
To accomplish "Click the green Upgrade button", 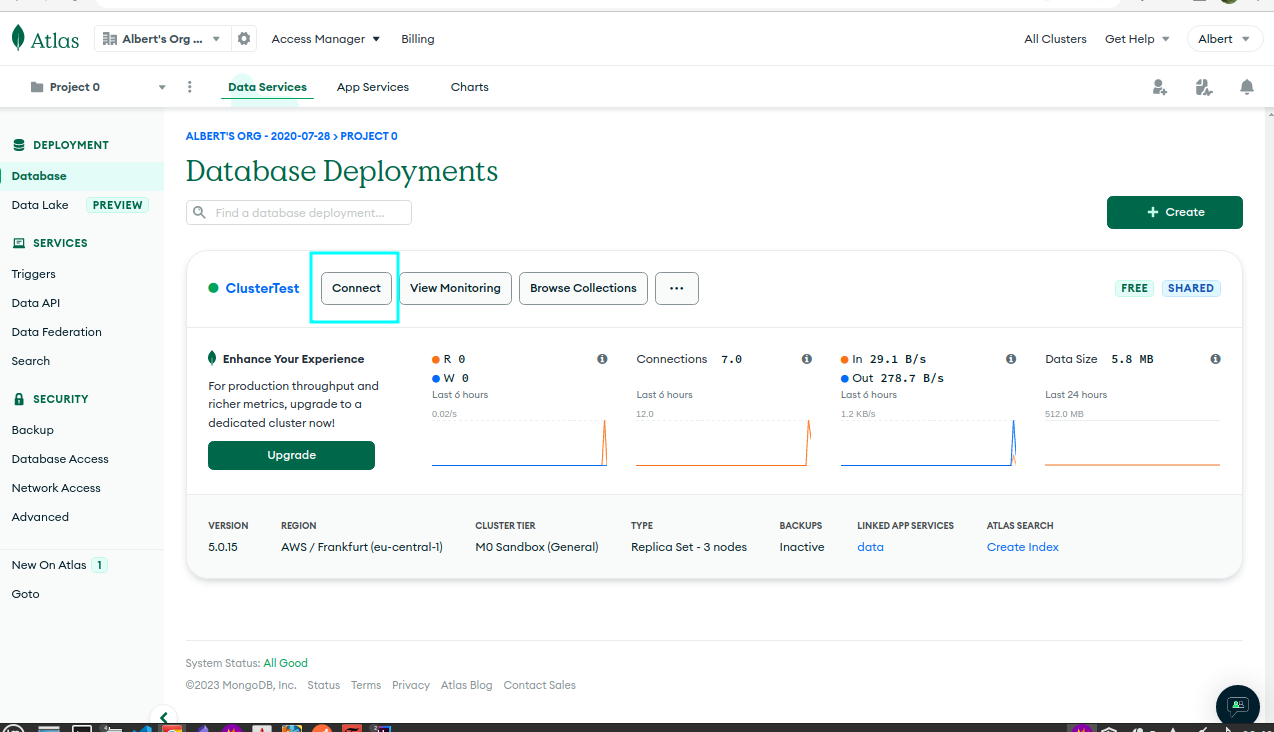I will point(291,455).
